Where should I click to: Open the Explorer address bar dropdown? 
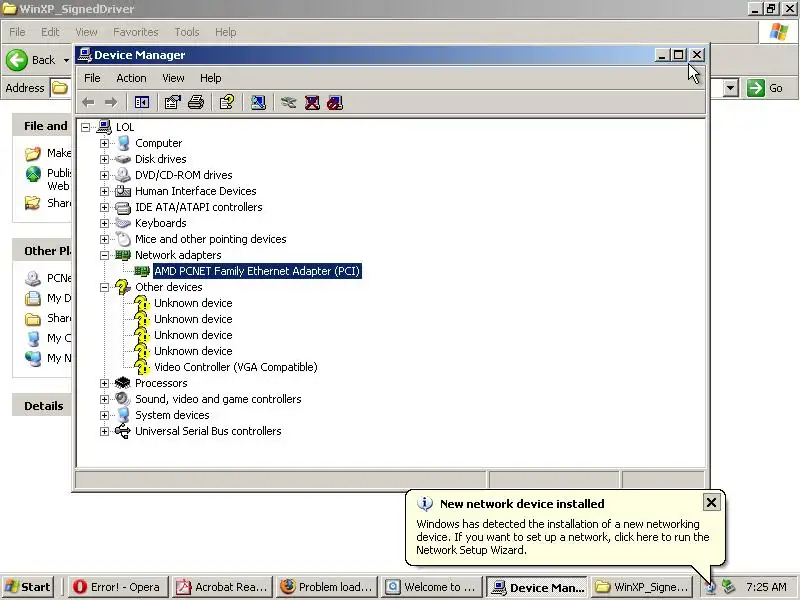[x=731, y=88]
